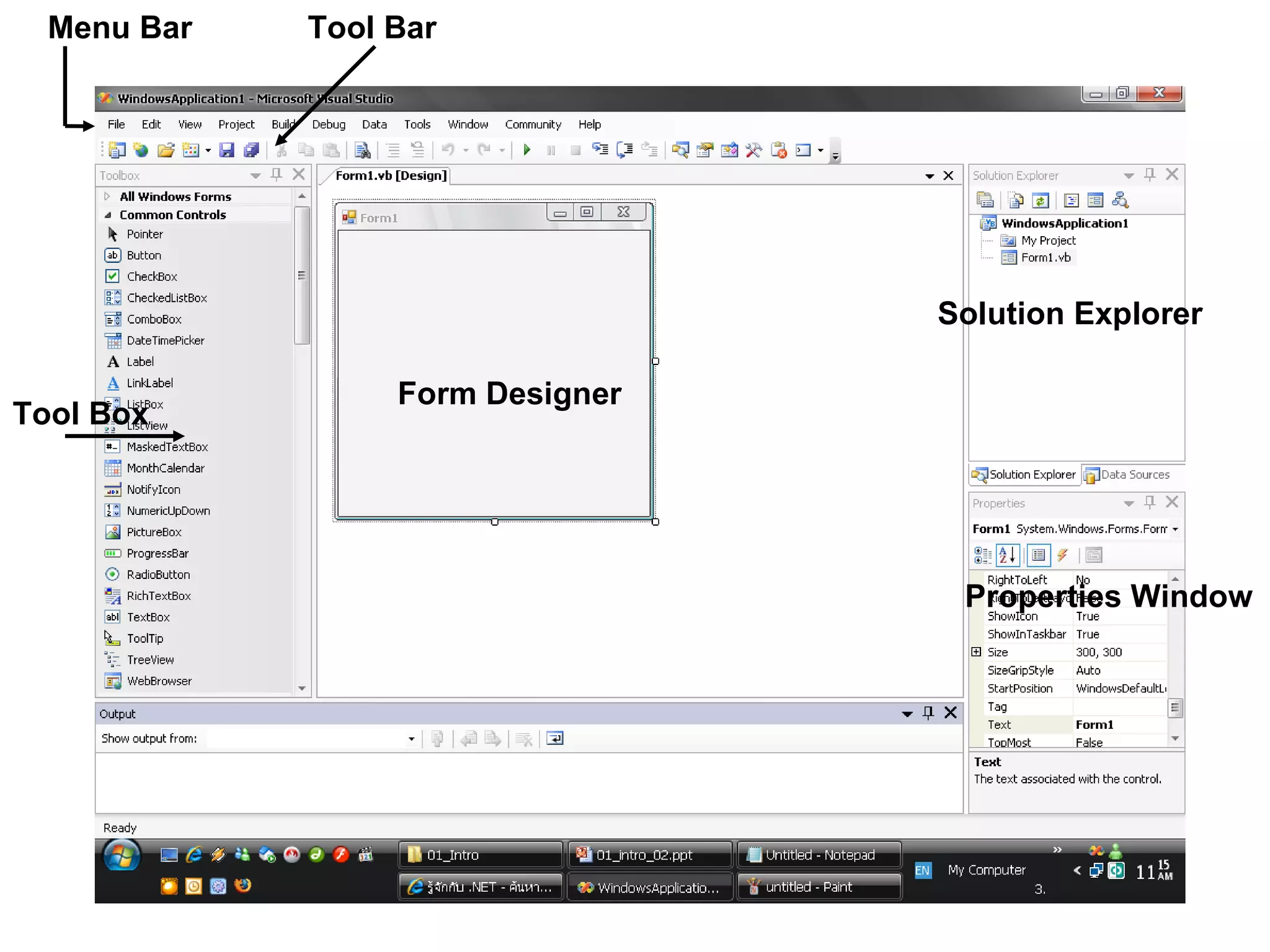Click the Open File folder icon

click(166, 150)
